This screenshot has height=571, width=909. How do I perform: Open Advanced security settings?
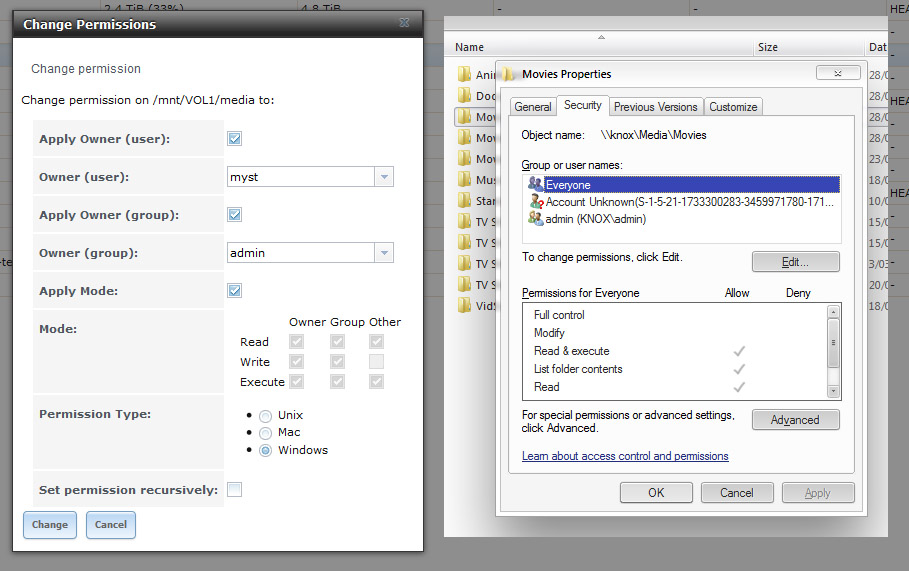pos(795,420)
